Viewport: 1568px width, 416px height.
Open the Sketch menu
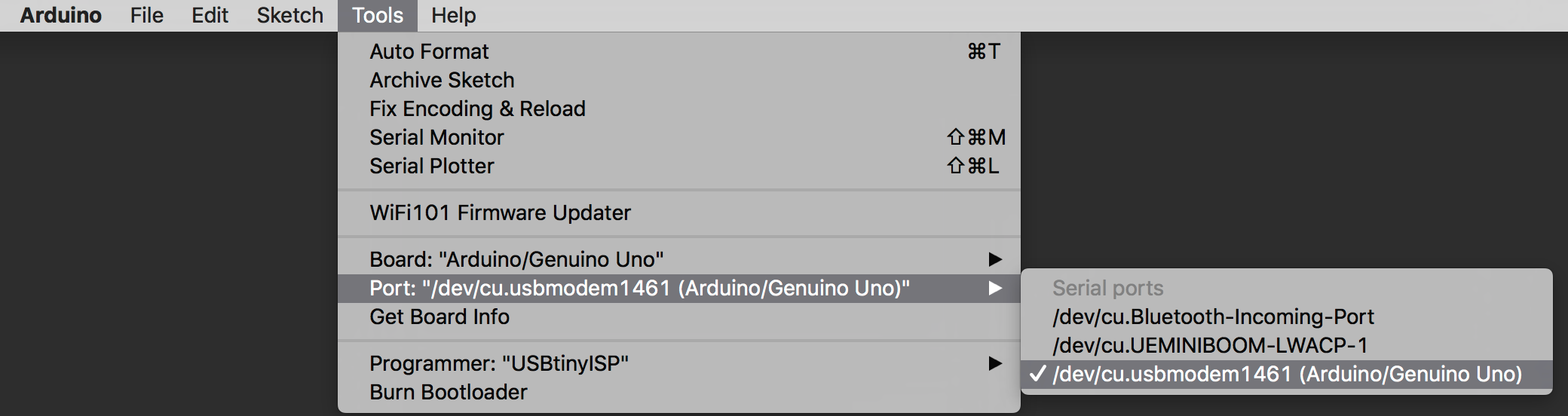click(x=289, y=15)
